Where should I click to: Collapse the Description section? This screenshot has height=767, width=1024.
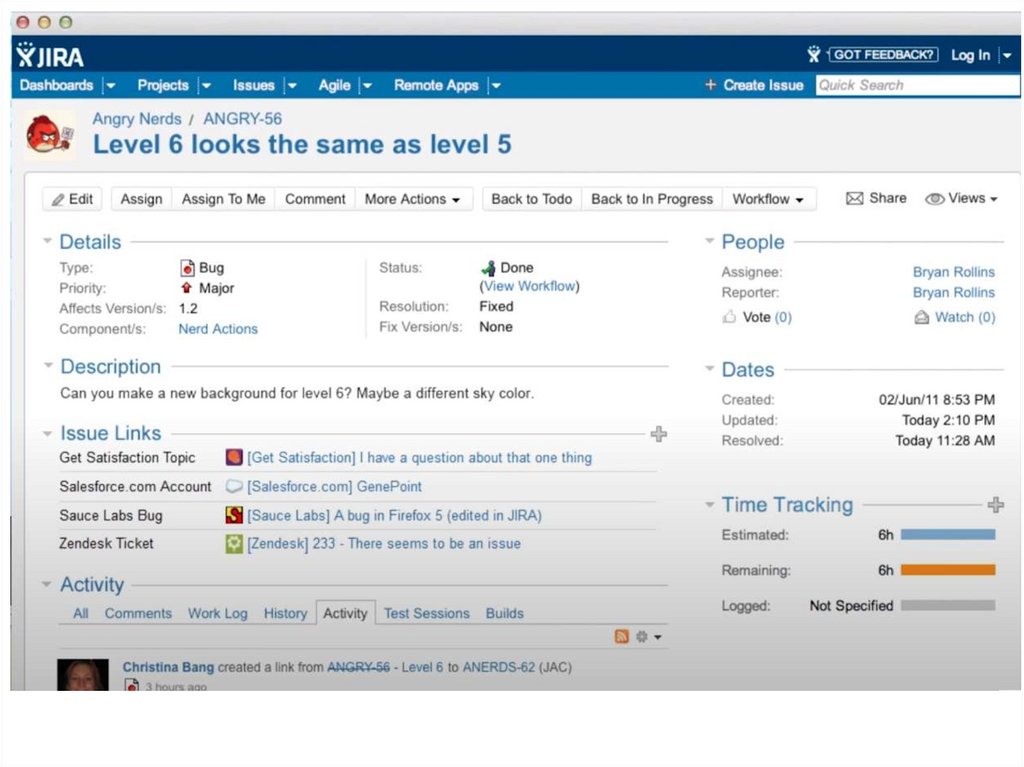tap(48, 365)
